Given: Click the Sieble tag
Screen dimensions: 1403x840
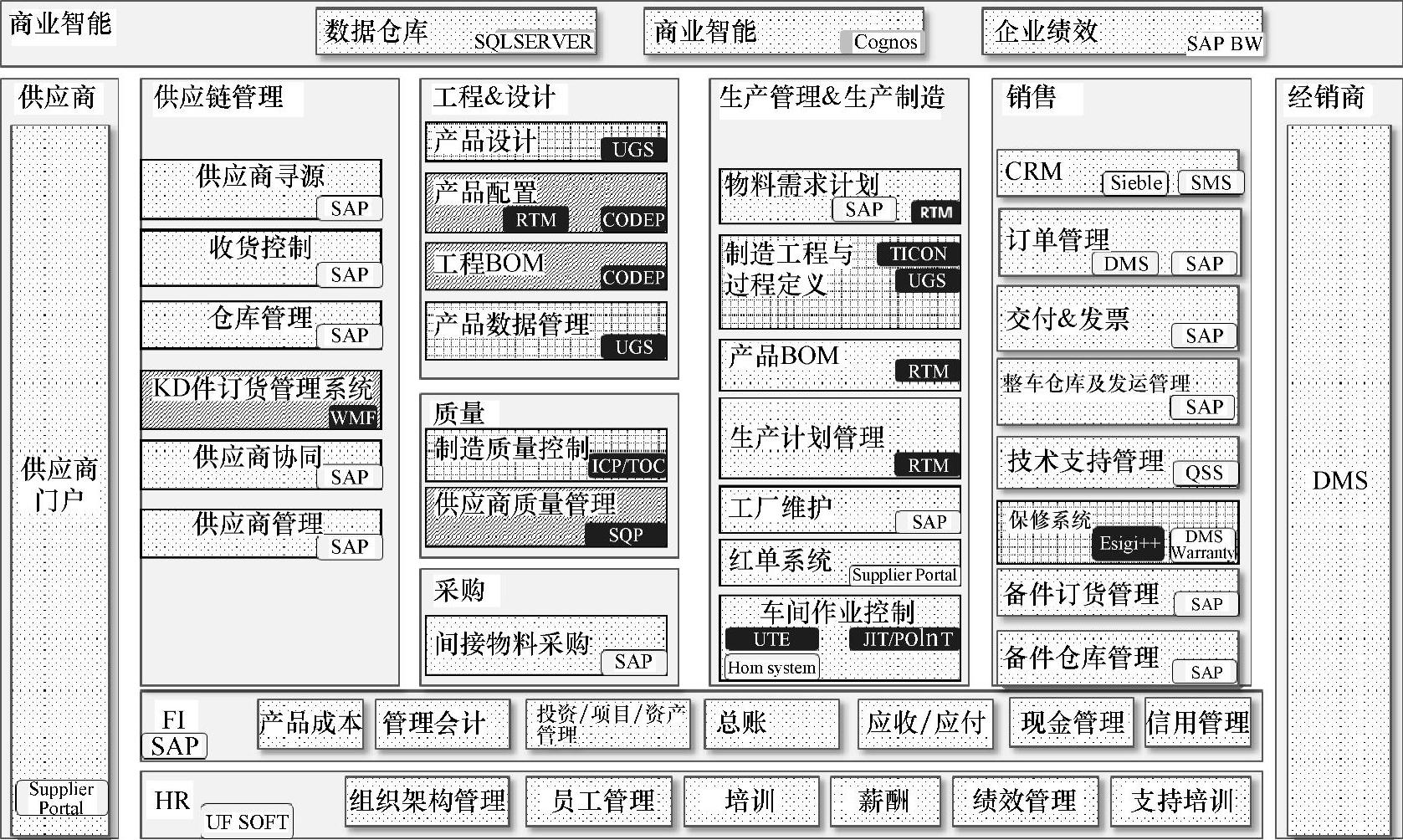Looking at the screenshot, I should tap(1135, 182).
